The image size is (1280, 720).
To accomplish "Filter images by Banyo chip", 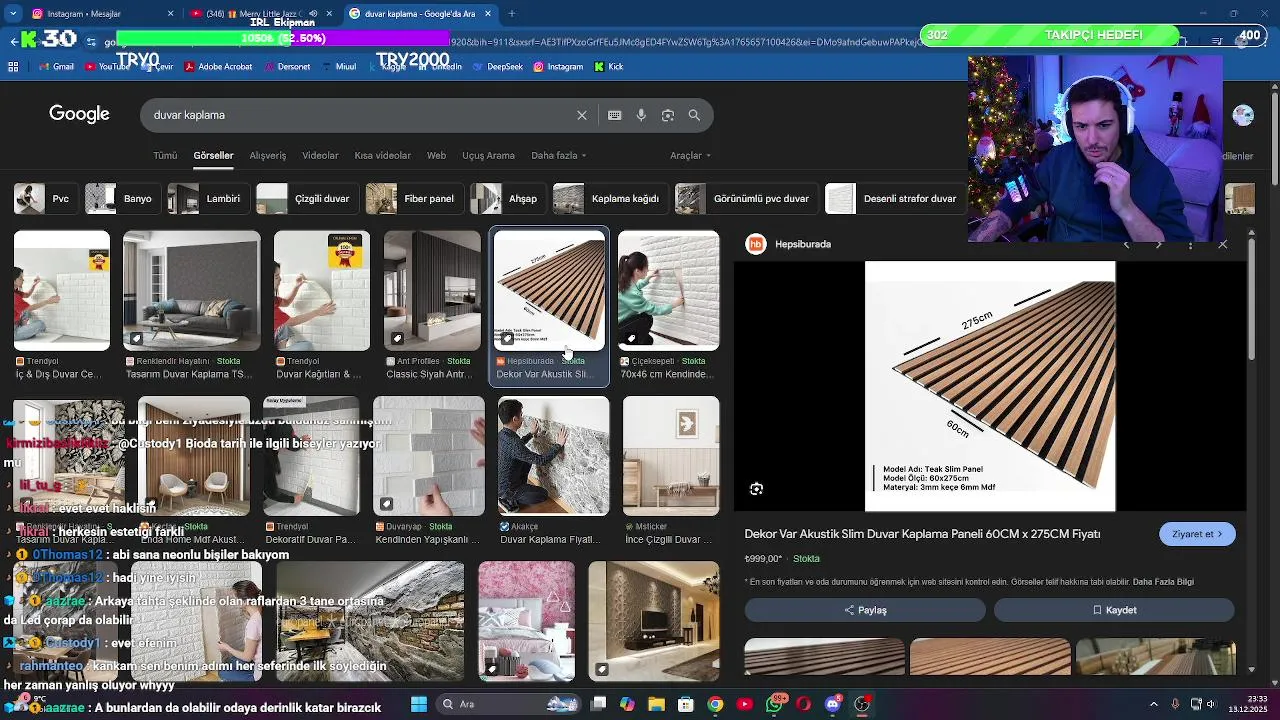I will [x=122, y=199].
